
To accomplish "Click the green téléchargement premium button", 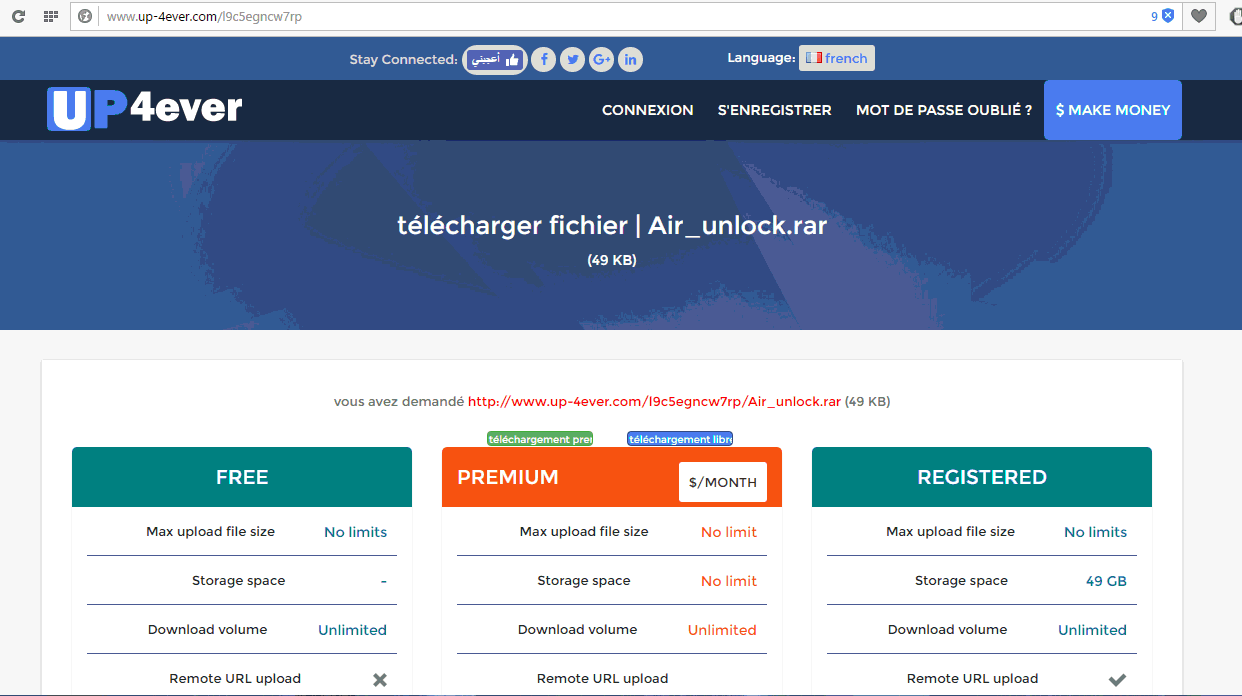I will coord(540,439).
